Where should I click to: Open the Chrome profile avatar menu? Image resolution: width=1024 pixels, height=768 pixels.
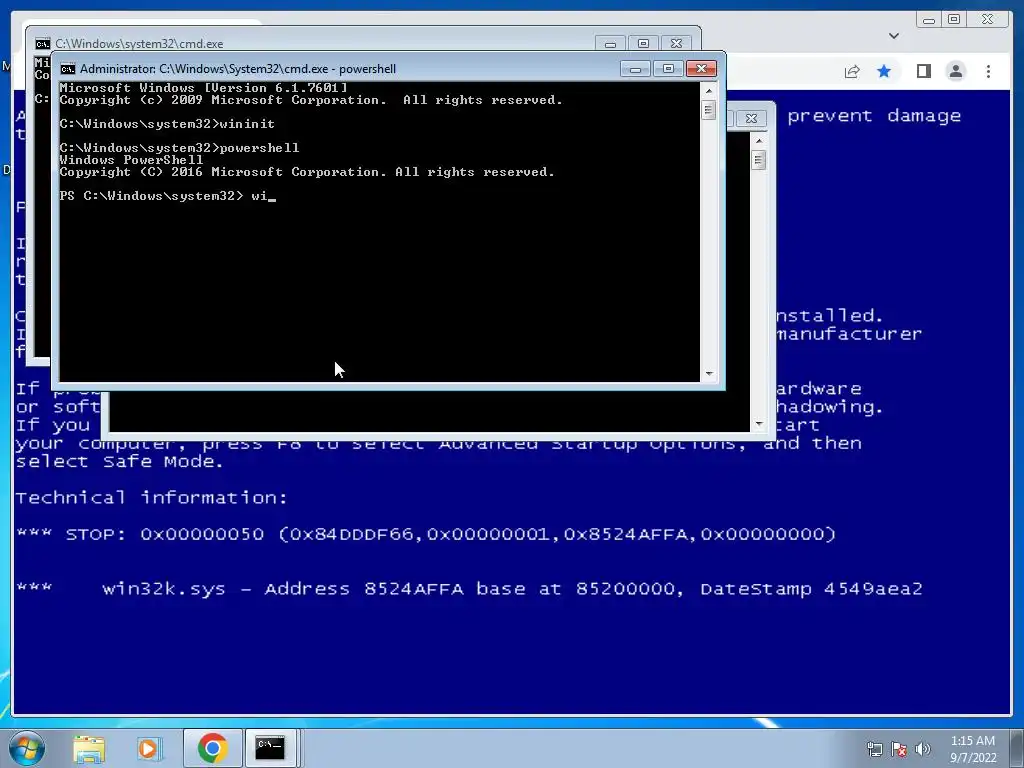click(x=955, y=71)
